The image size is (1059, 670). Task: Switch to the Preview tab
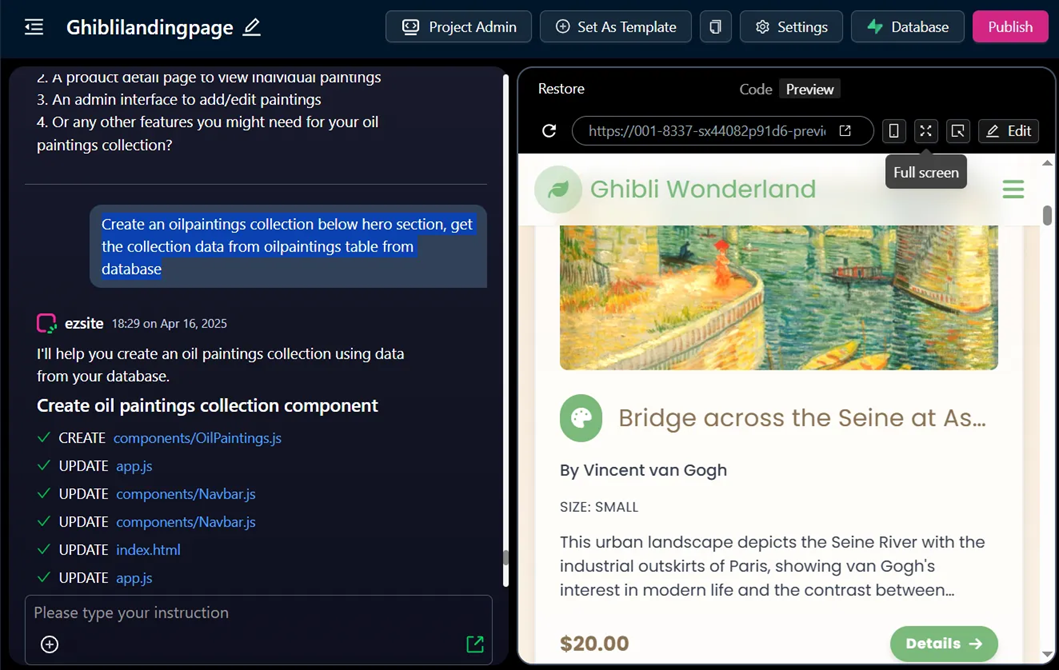[x=809, y=89]
